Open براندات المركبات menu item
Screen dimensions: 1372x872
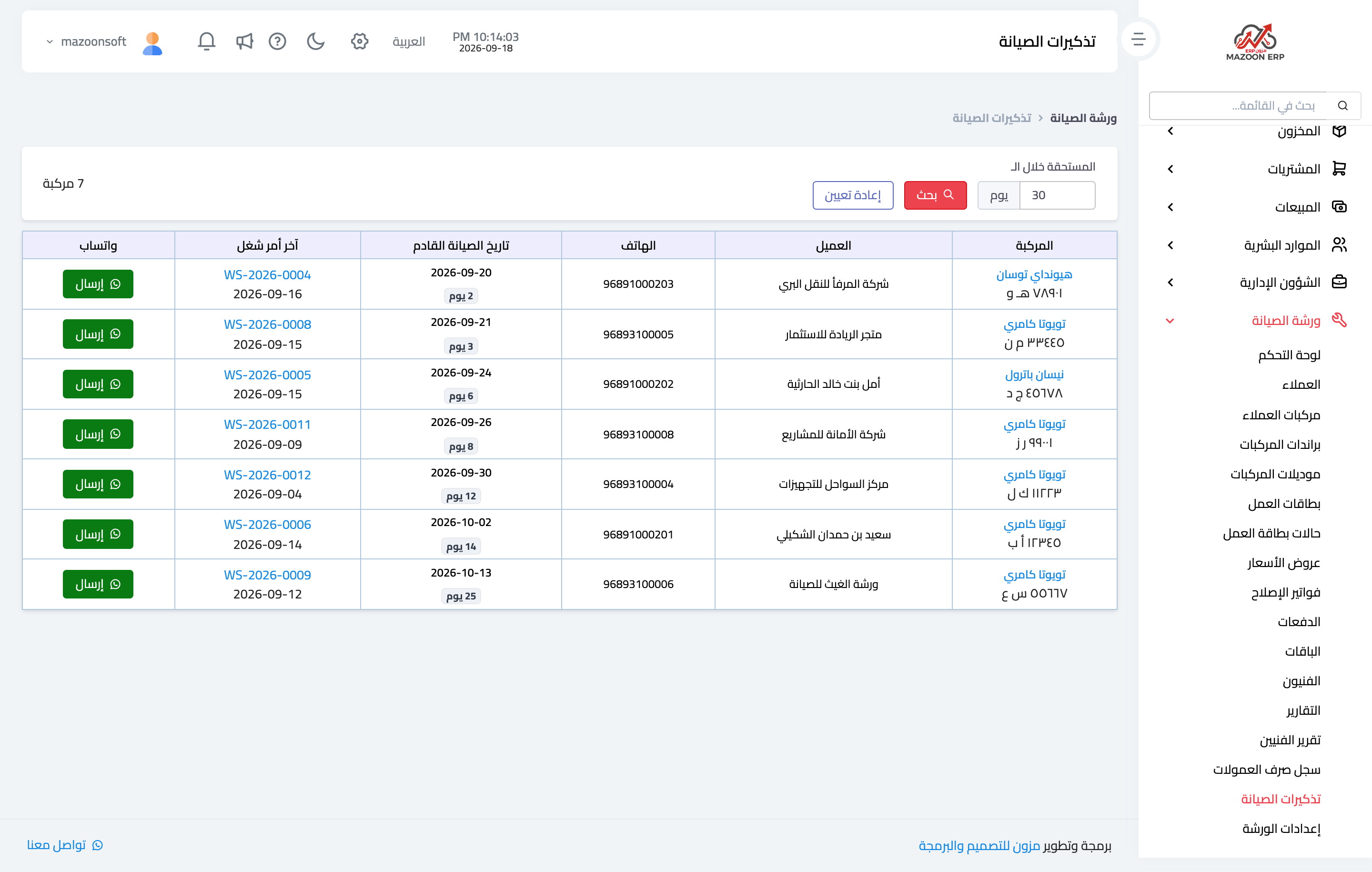tap(1280, 444)
